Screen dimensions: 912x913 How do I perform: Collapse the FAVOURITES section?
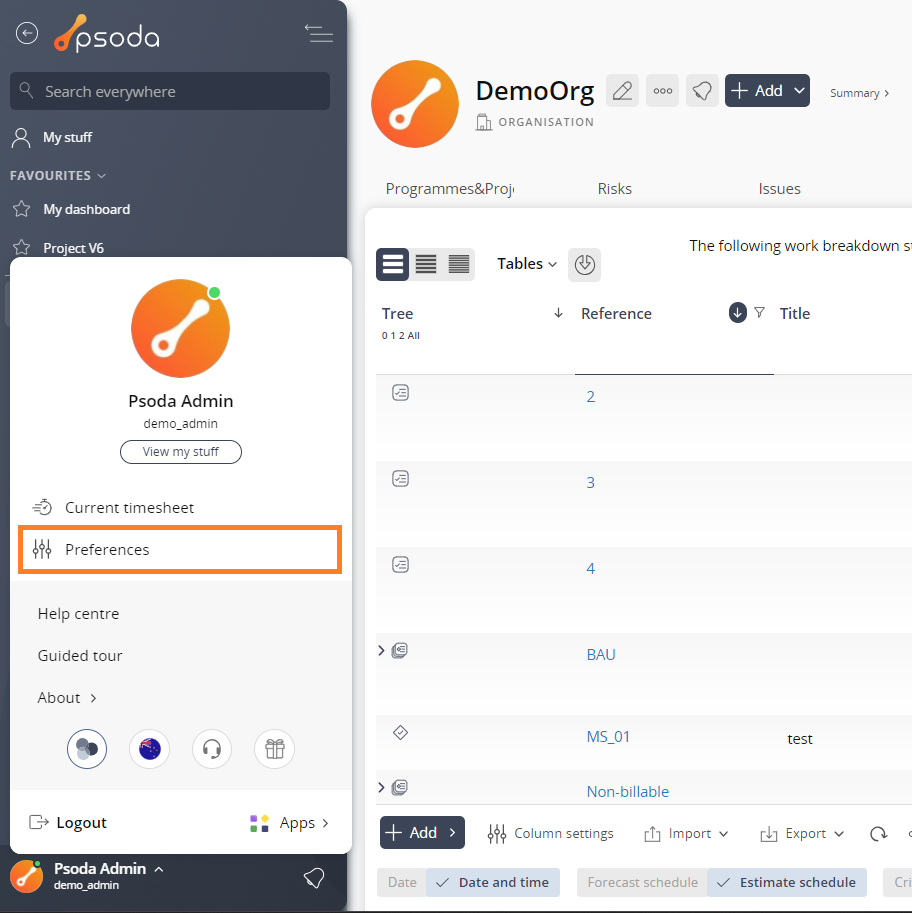pos(58,175)
